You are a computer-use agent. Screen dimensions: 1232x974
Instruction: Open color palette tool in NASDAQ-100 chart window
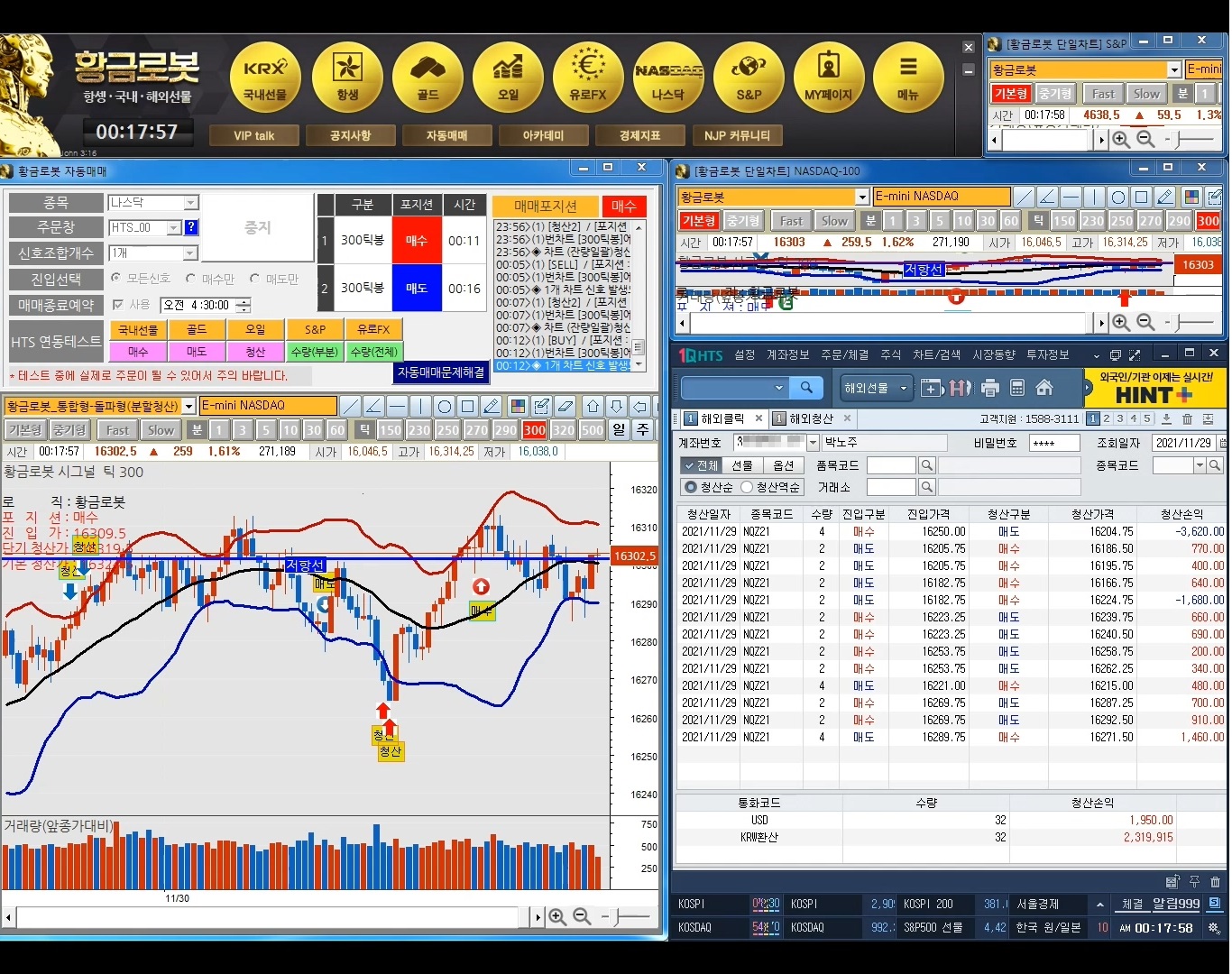coord(1191,197)
